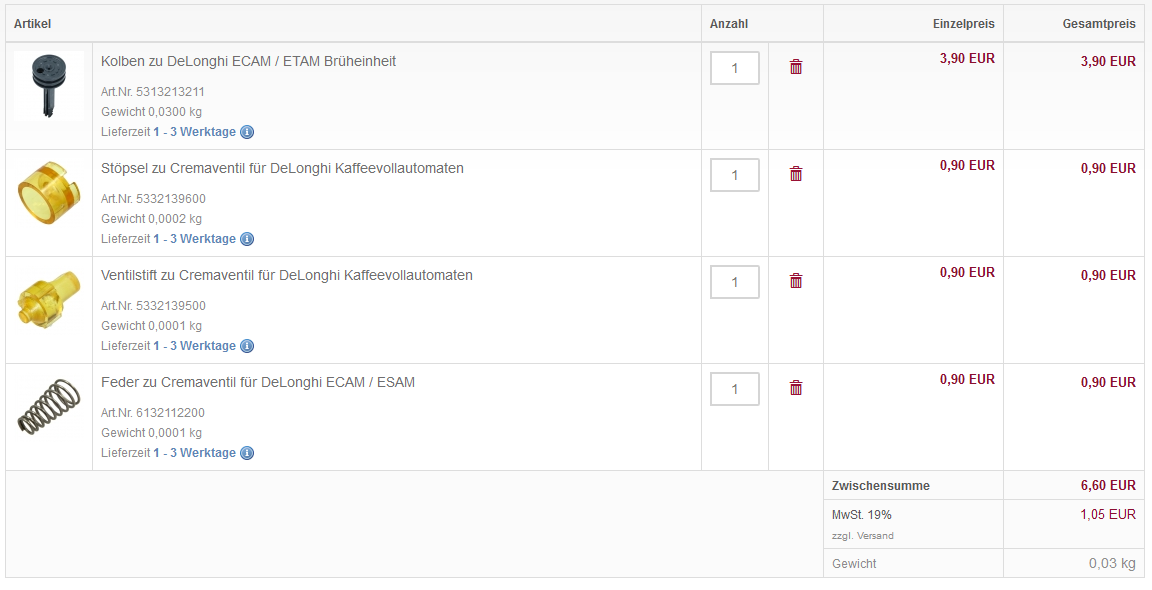This screenshot has height=590, width=1152.
Task: Open delivery info icon for Kolben item
Action: pyautogui.click(x=247, y=132)
